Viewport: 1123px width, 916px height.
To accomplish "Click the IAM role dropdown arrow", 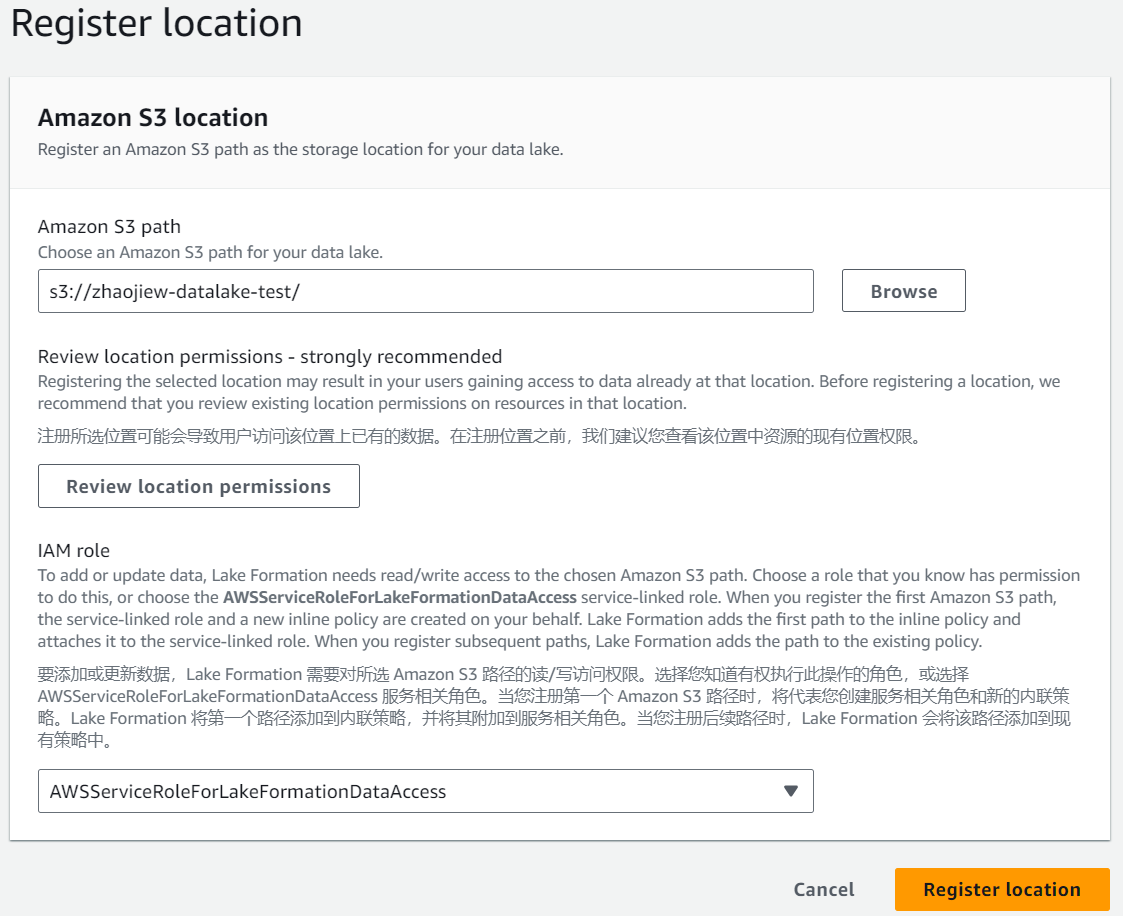I will (x=791, y=791).
